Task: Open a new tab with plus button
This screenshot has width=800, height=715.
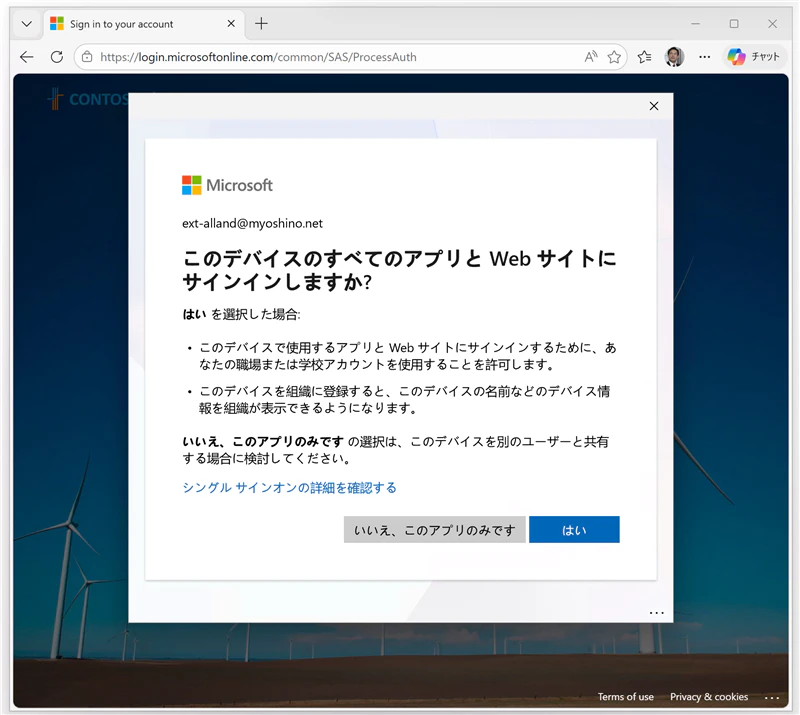Action: click(x=261, y=23)
